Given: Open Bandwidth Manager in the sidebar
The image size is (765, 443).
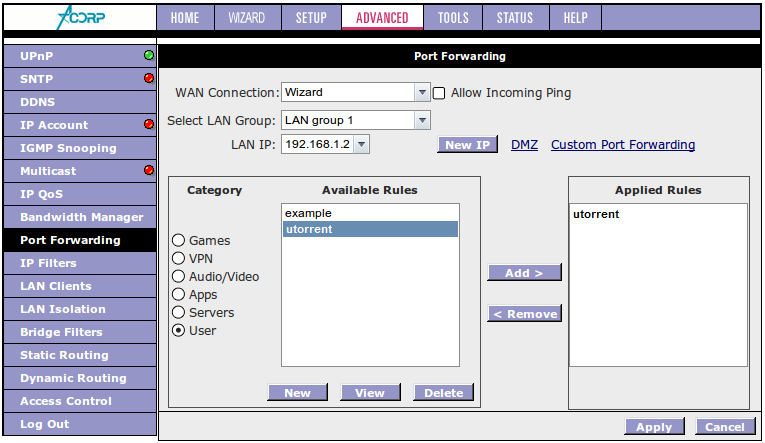Looking at the screenshot, I should [x=80, y=217].
